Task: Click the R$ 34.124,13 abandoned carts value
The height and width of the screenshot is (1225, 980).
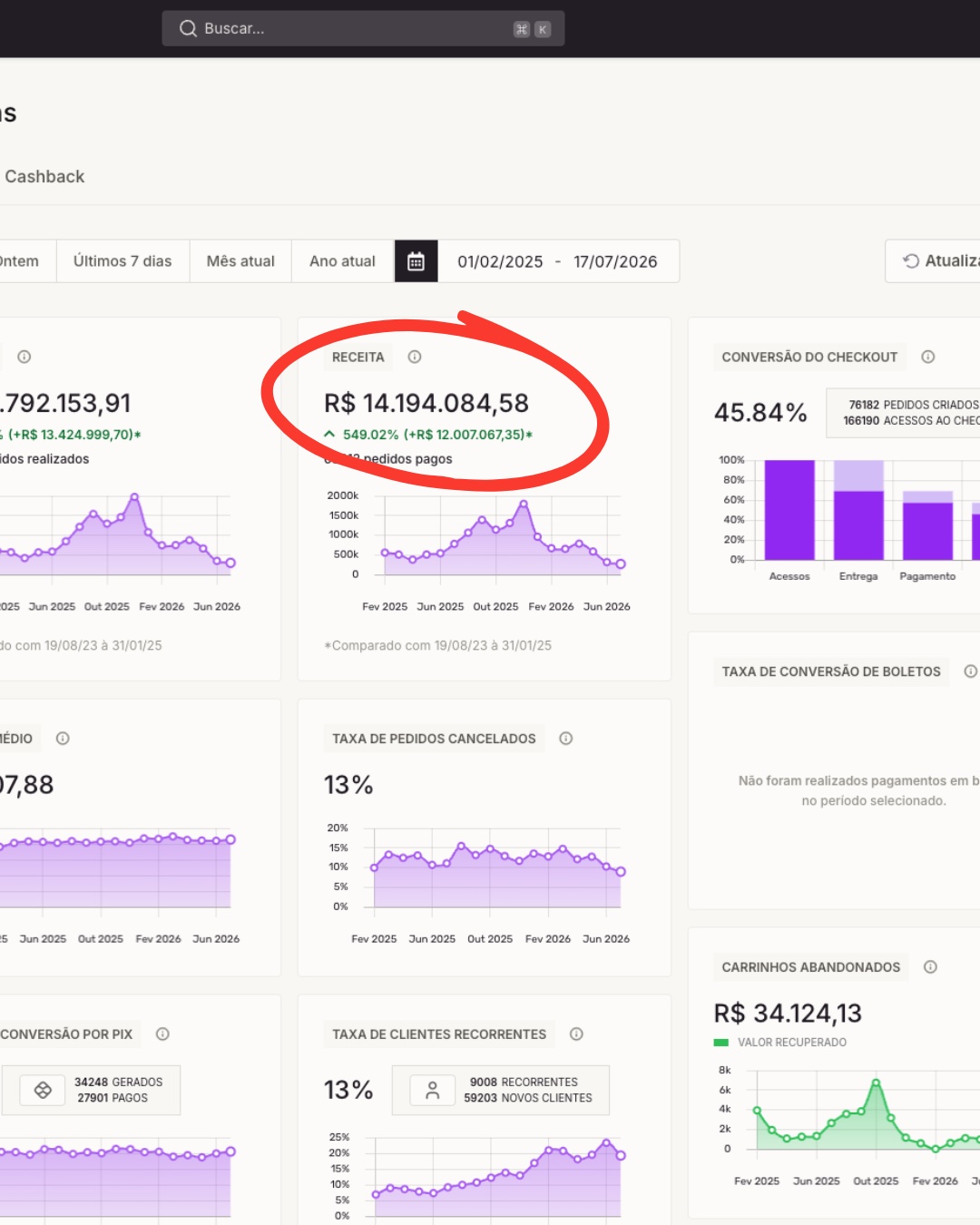Action: 788,1013
